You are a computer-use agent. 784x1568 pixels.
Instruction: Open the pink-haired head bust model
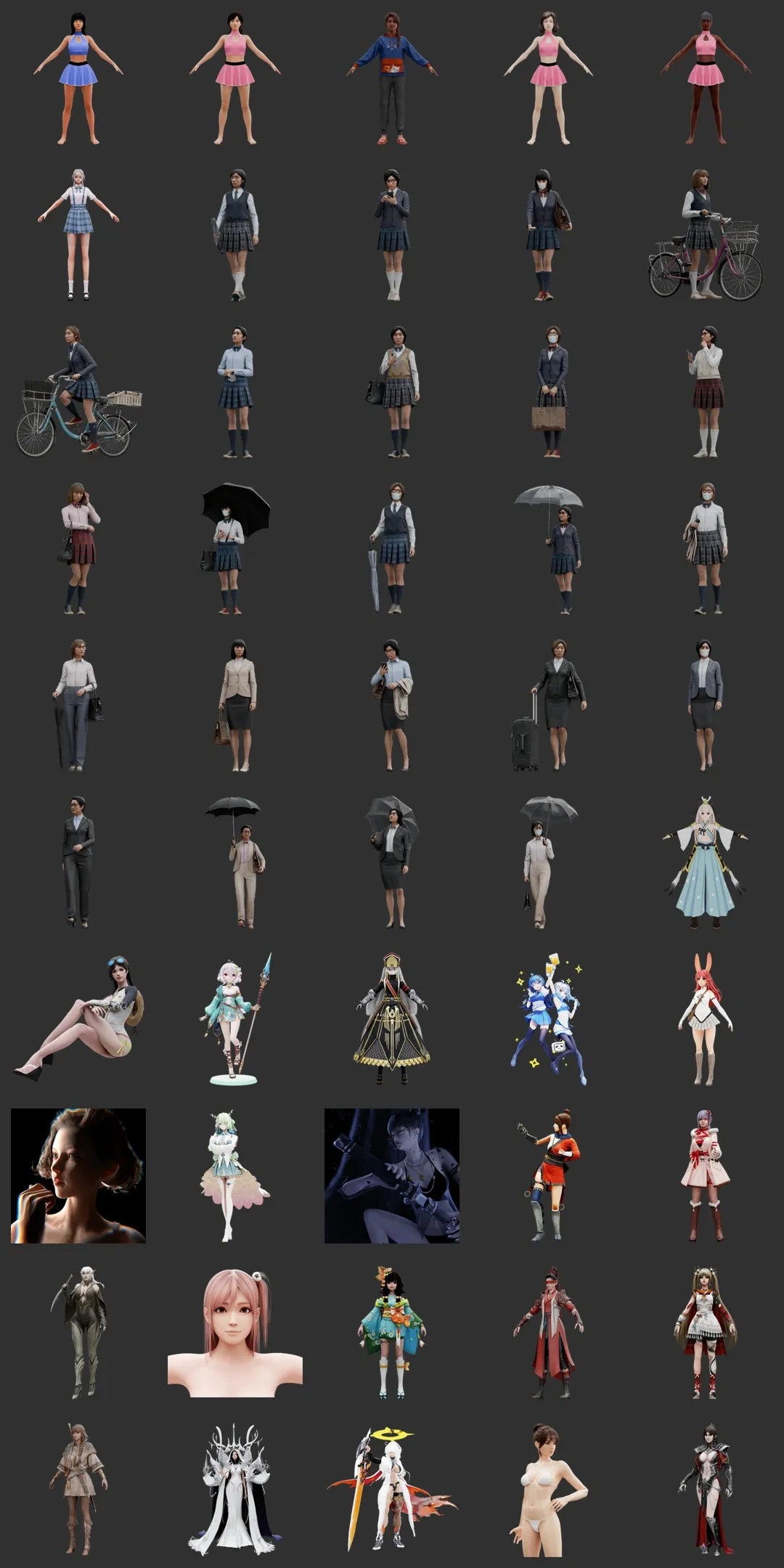click(x=235, y=1333)
